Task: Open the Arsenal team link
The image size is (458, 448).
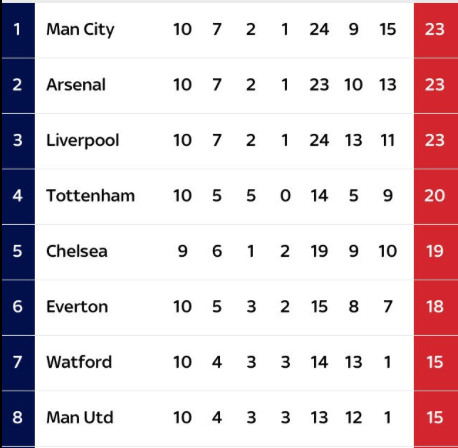Action: click(76, 85)
